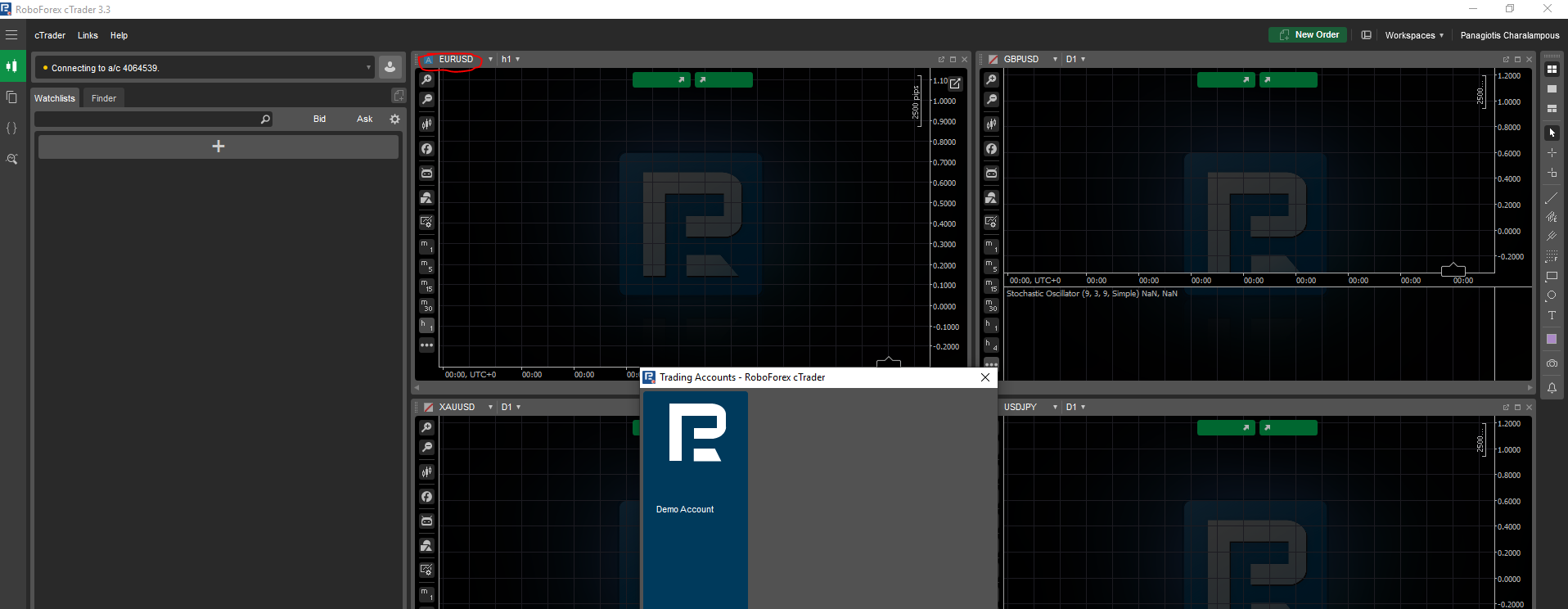Click the account profile icon button
This screenshot has width=1568, height=609.
click(390, 67)
